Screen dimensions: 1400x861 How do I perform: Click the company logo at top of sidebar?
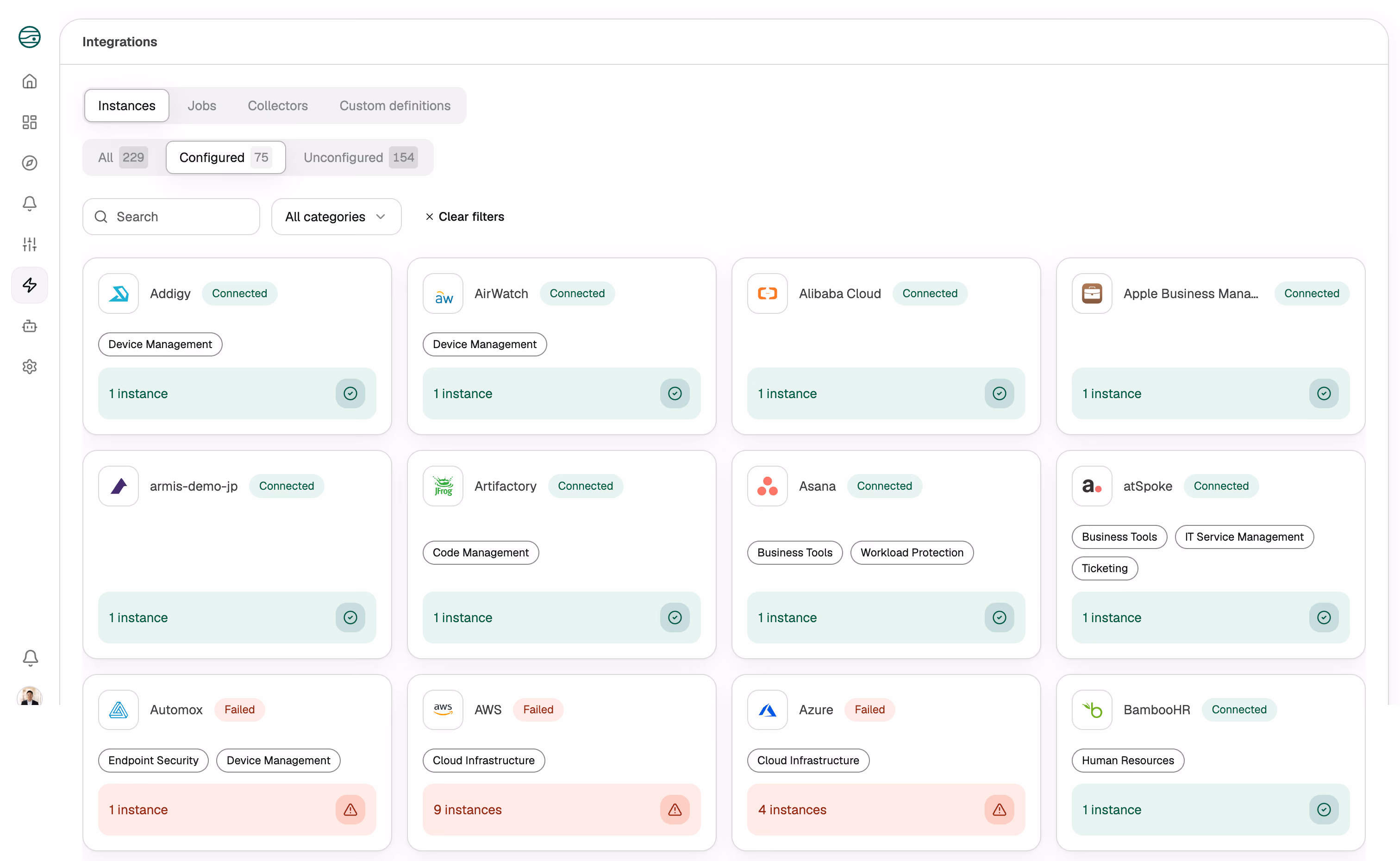point(30,37)
